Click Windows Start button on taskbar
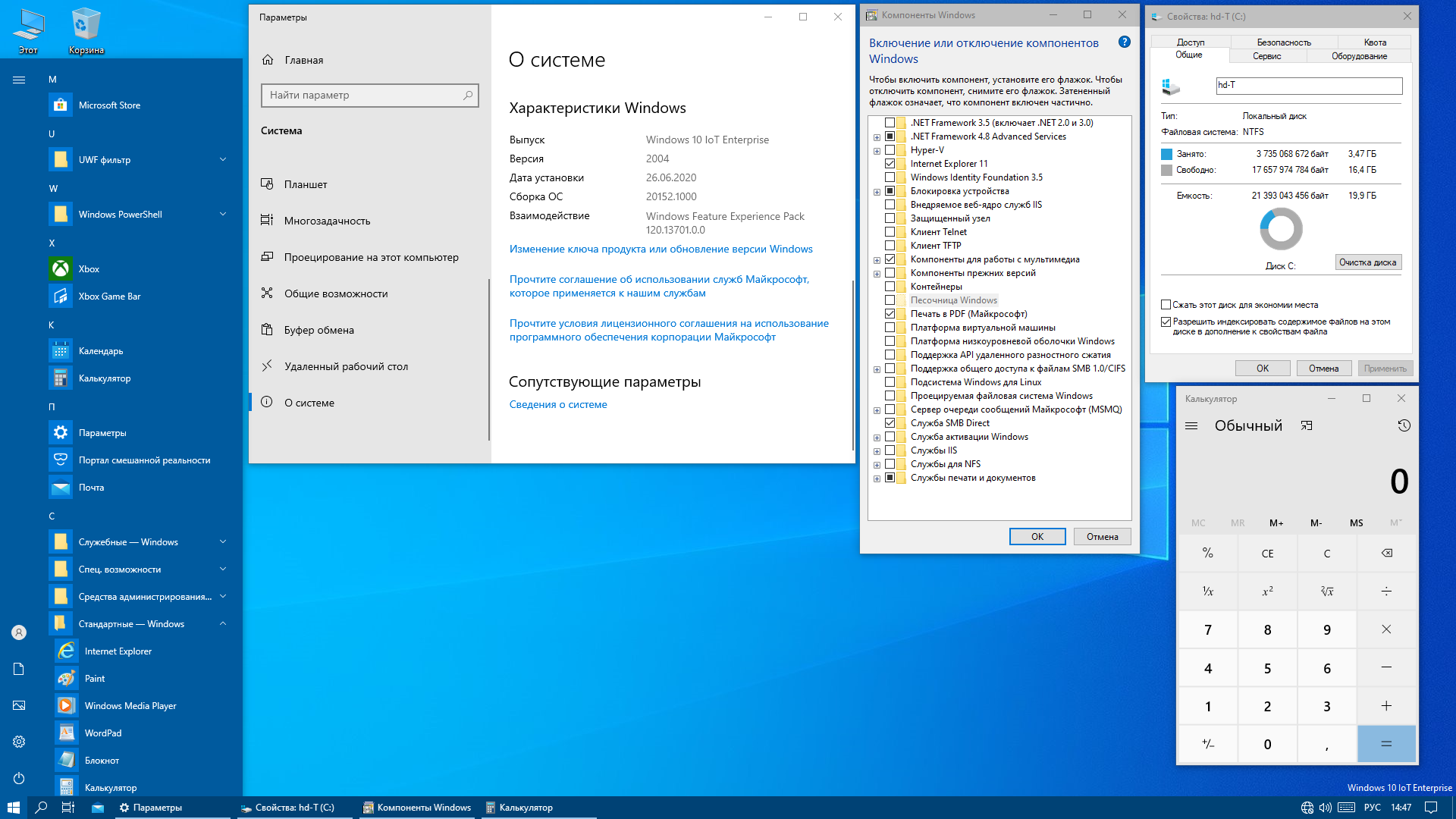The image size is (1456, 819). click(14, 808)
